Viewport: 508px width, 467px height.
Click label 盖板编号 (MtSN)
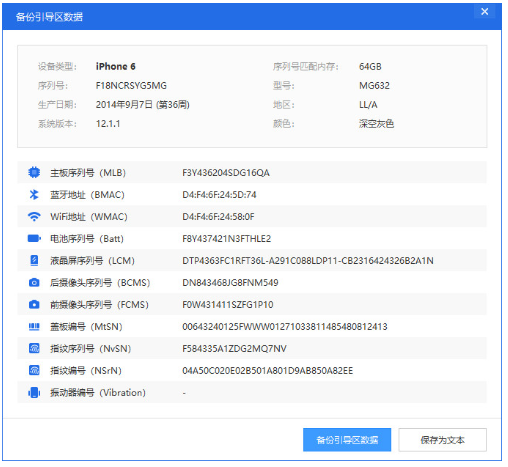(86, 327)
